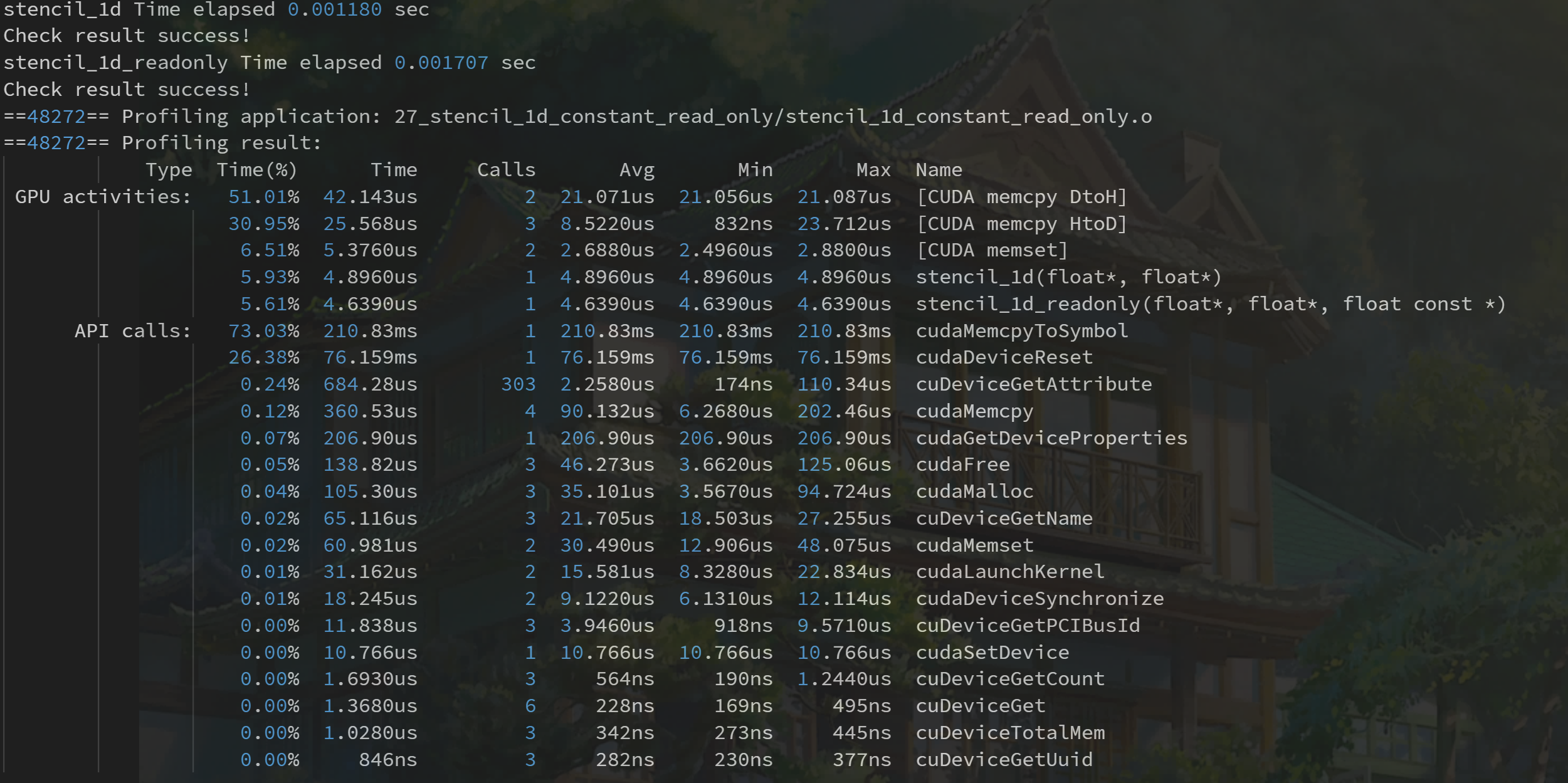Click the 'Calls' column header
Viewport: 1568px width, 783px height.
[506, 170]
